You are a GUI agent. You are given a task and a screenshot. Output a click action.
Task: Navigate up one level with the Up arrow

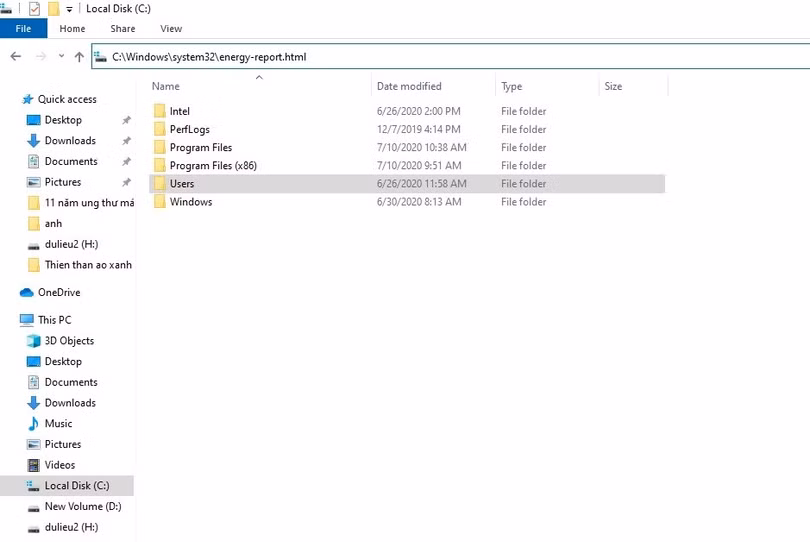(x=79, y=57)
